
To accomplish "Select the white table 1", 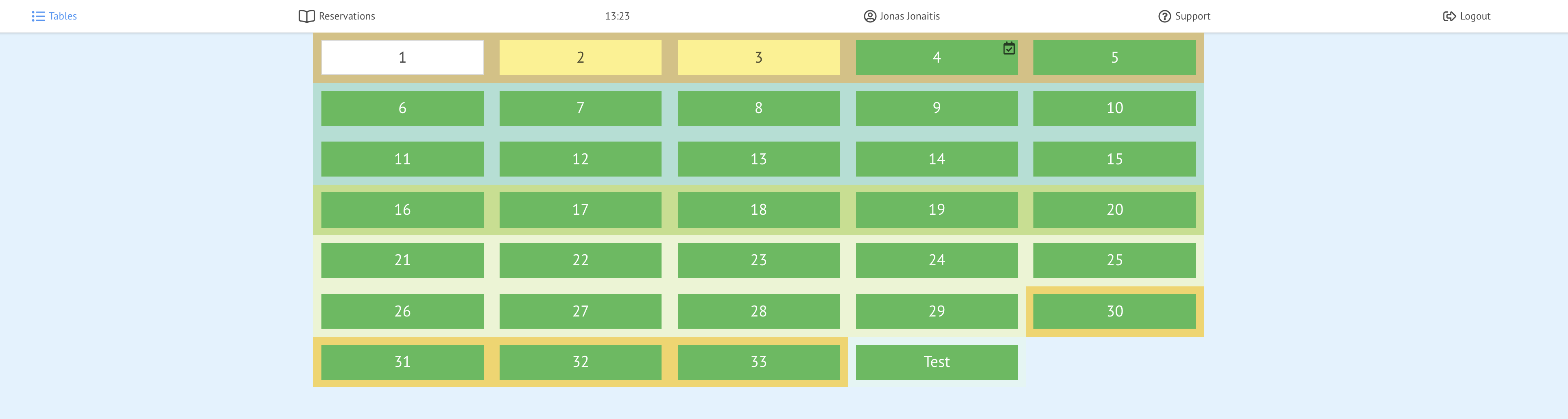I will click(x=402, y=57).
